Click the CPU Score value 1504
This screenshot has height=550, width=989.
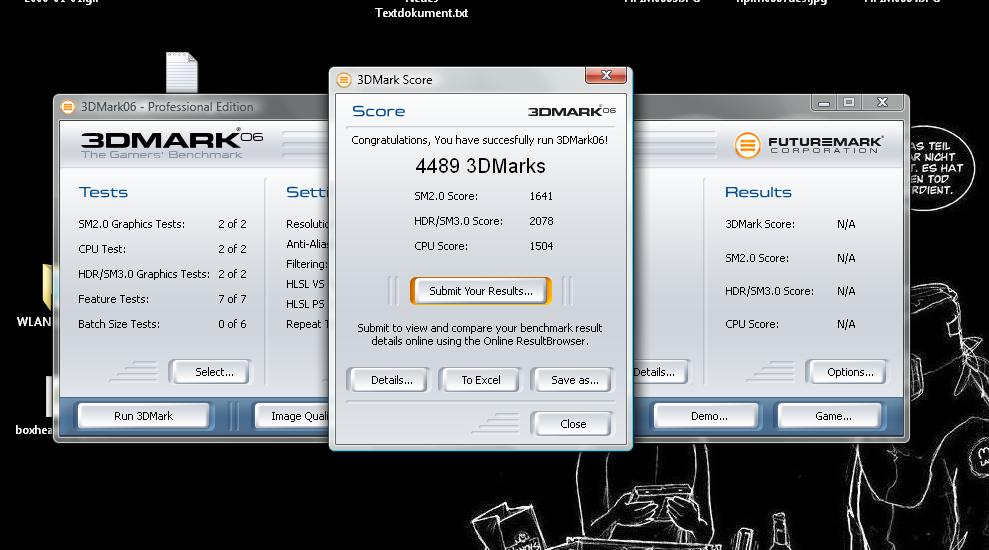point(541,246)
